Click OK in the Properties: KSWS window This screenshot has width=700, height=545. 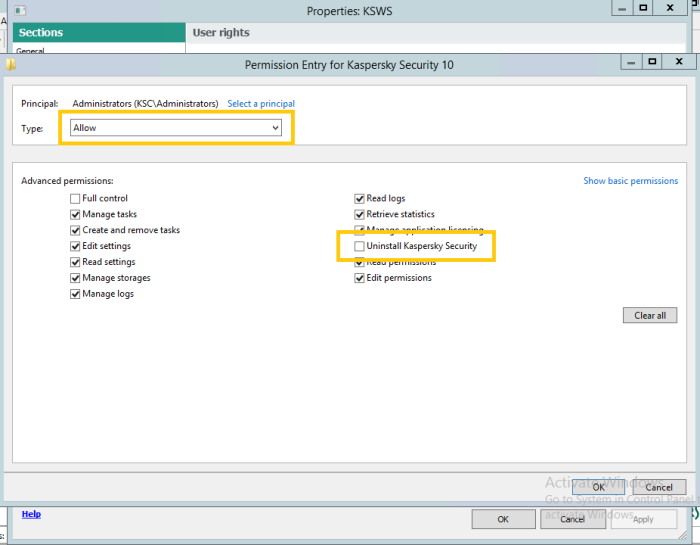[x=503, y=519]
